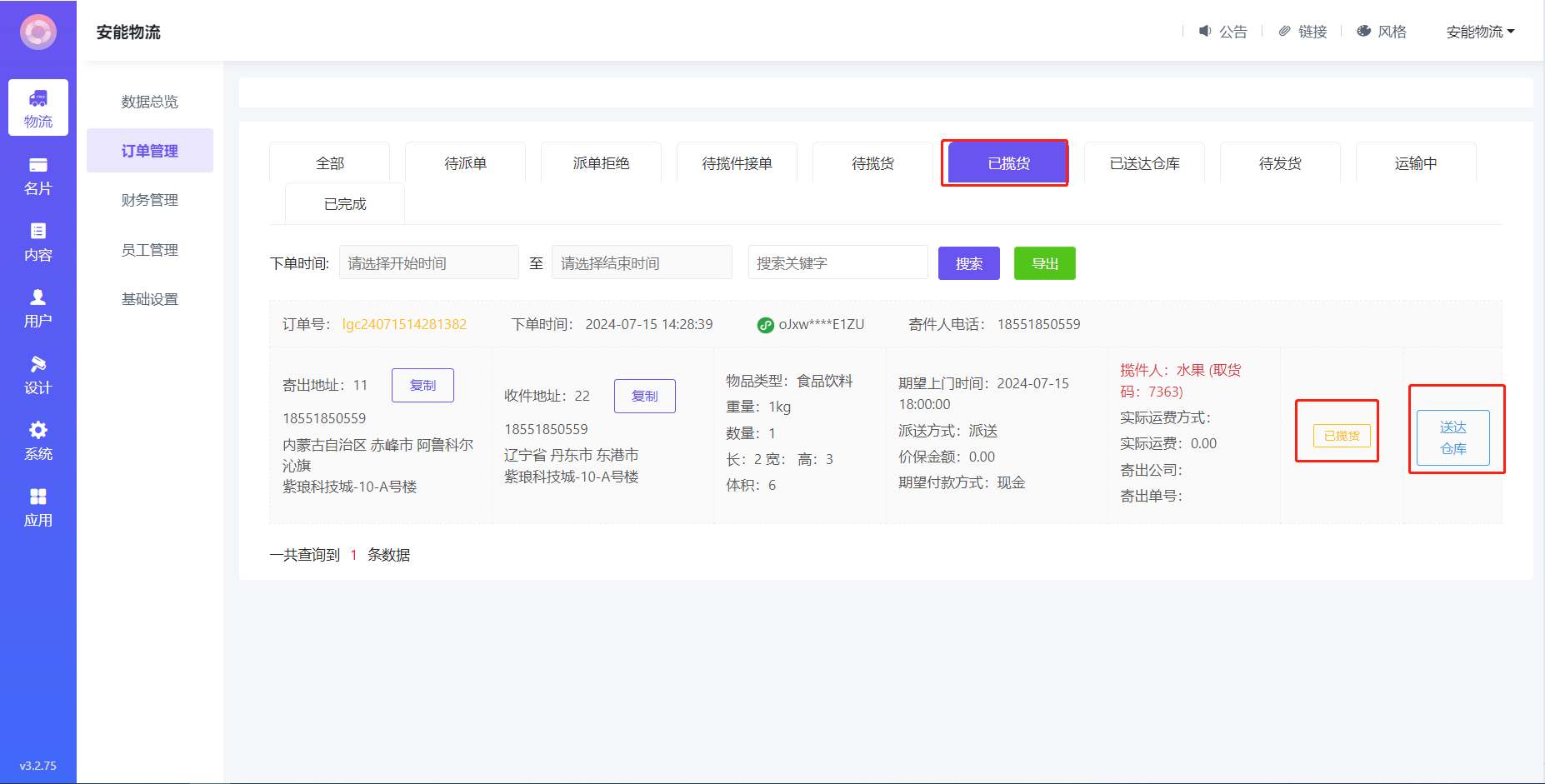Open the 名片 card section icon
Viewport: 1545px width, 784px height.
click(x=38, y=166)
